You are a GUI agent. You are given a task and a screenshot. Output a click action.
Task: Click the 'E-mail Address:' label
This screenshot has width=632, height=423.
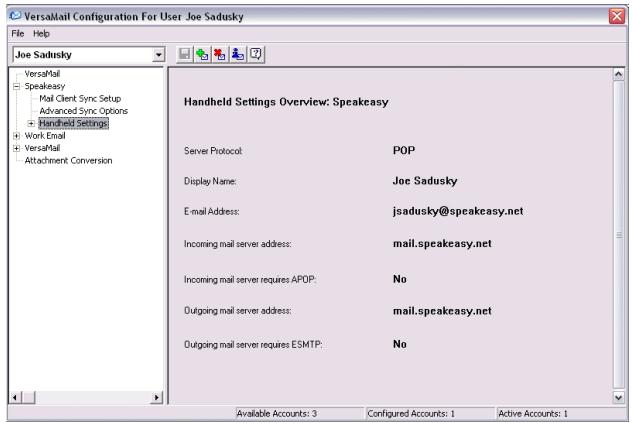coord(212,212)
